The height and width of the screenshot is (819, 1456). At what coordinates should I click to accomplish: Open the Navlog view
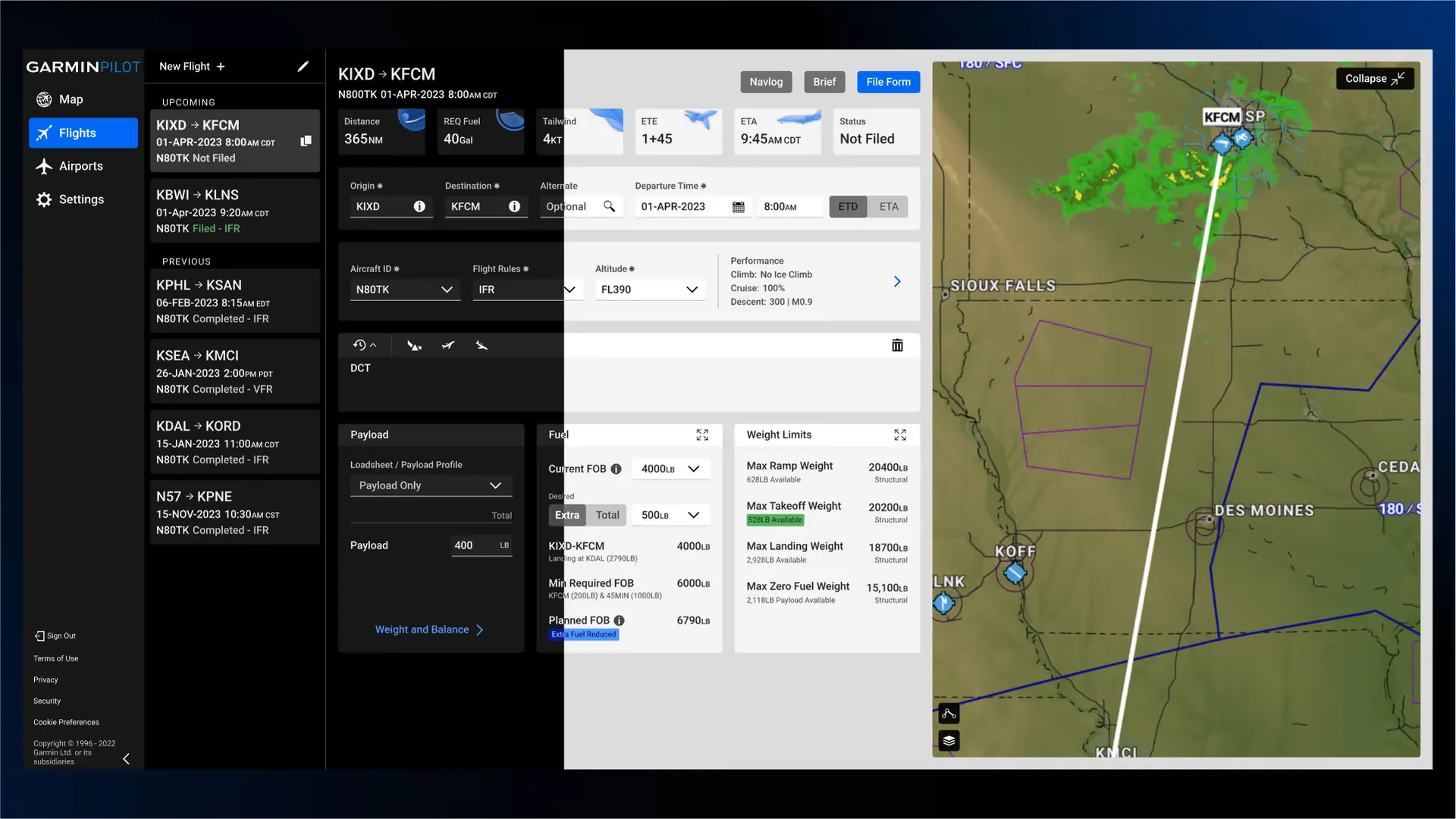click(766, 82)
